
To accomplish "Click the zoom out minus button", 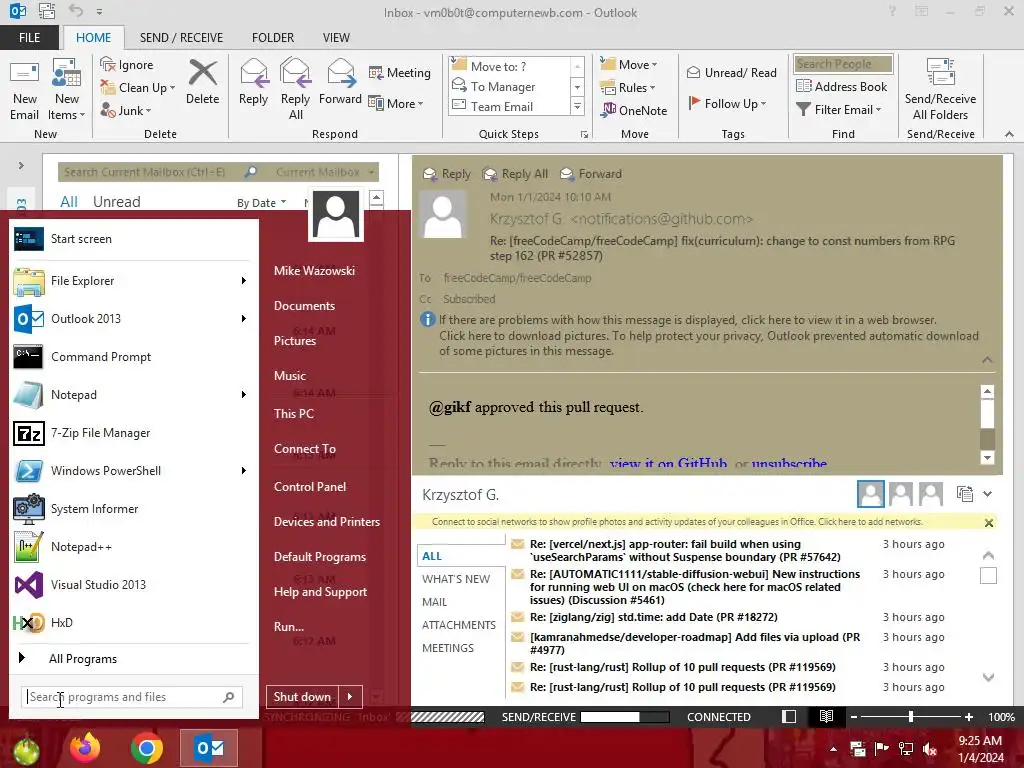I will pos(854,716).
